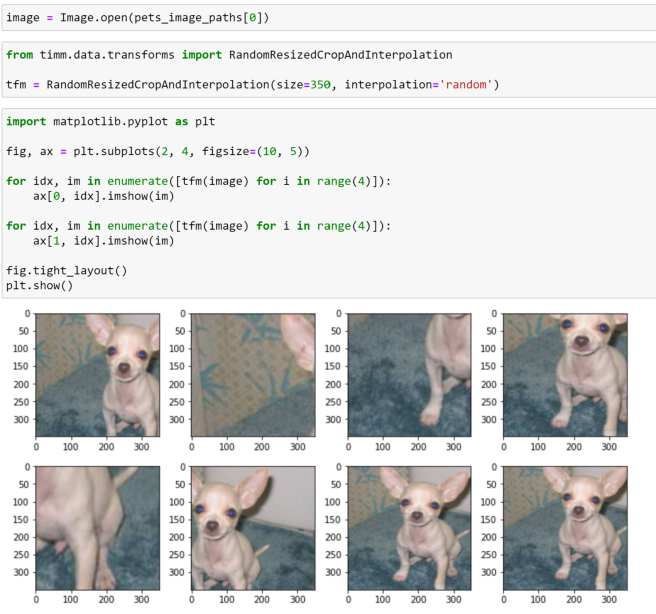Select the third subplot in the bottom row
Screen dimensions: 656x614
click(410, 528)
